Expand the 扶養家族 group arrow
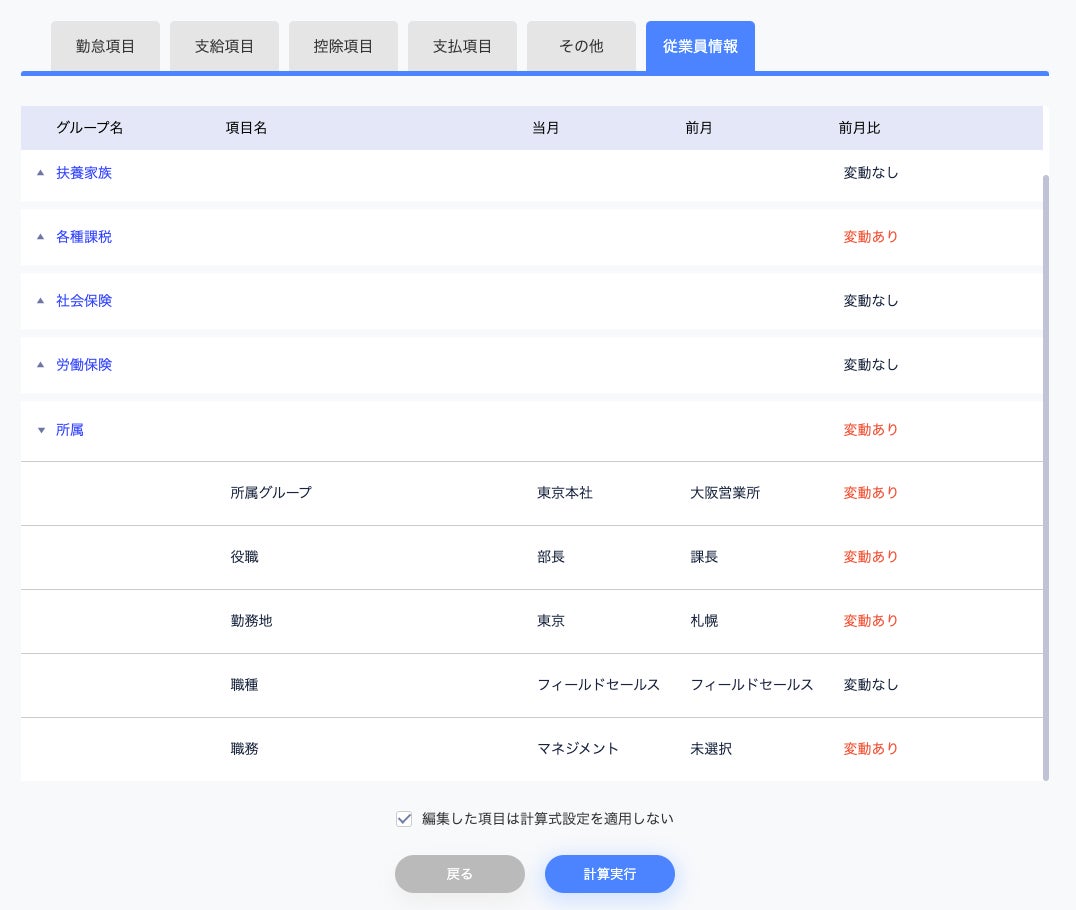The height and width of the screenshot is (910, 1076). [x=40, y=173]
